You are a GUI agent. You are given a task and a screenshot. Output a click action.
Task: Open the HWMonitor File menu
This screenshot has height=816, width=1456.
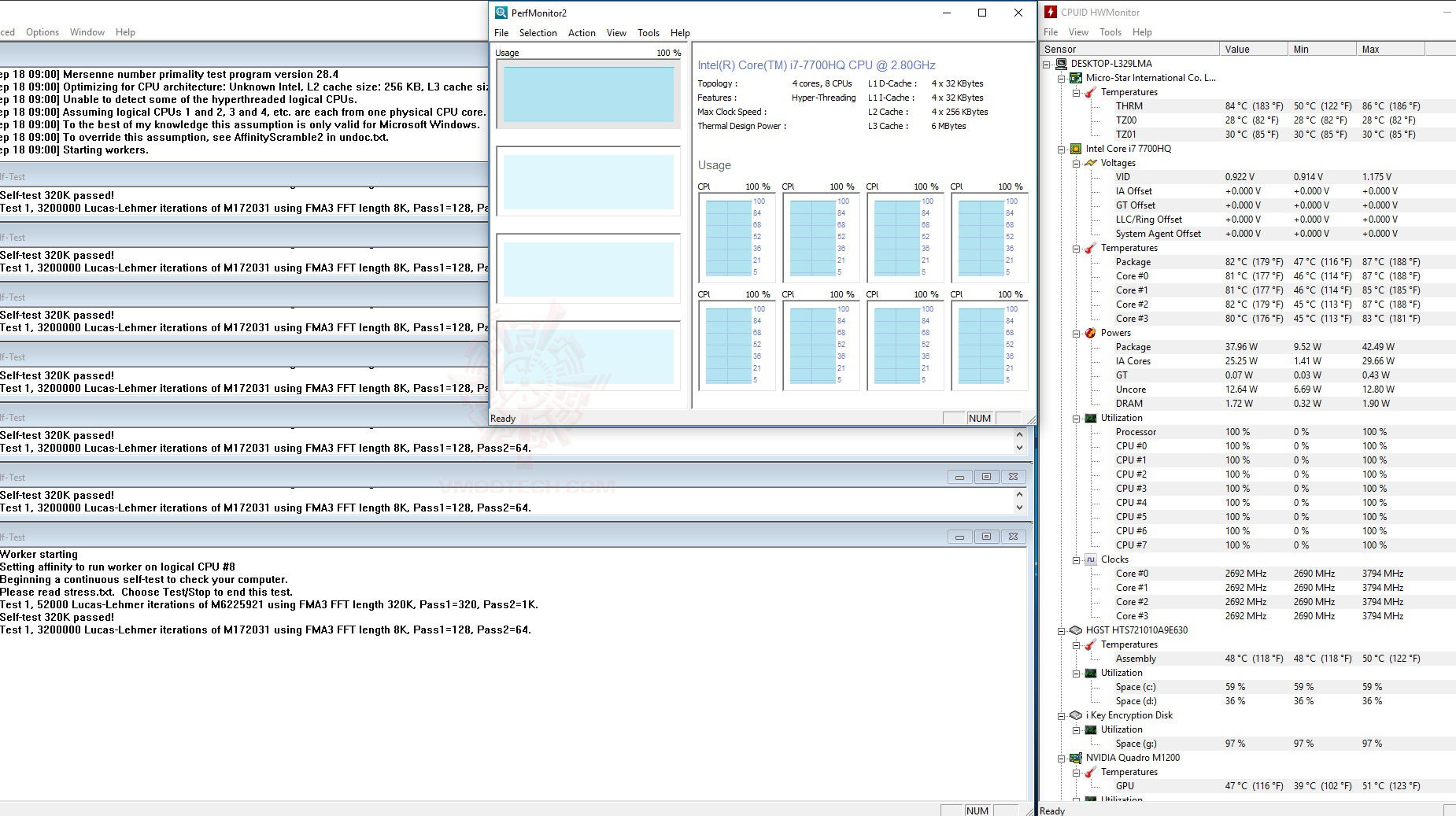pos(1051,32)
